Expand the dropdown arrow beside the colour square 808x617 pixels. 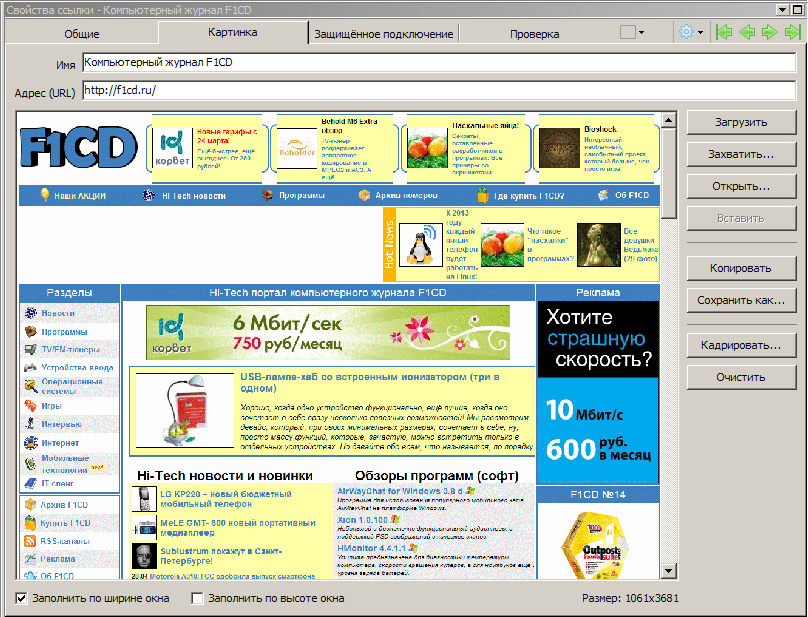(x=642, y=33)
